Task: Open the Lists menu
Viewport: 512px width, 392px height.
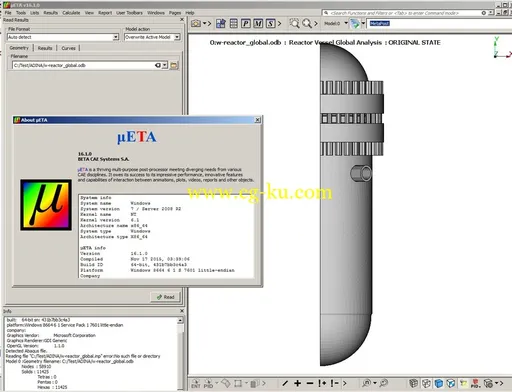Action: pyautogui.click(x=34, y=13)
